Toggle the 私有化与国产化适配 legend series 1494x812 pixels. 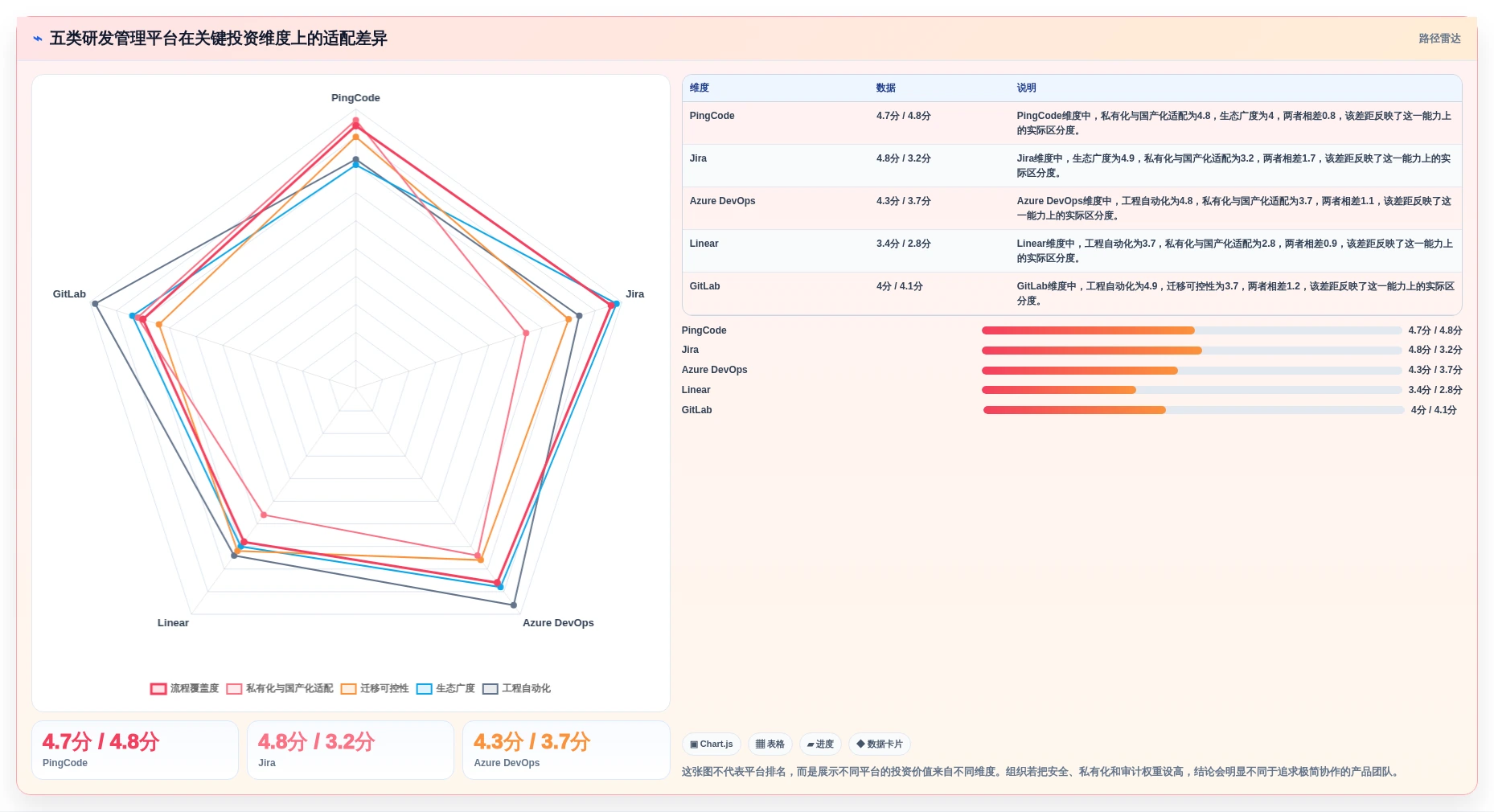[x=280, y=688]
